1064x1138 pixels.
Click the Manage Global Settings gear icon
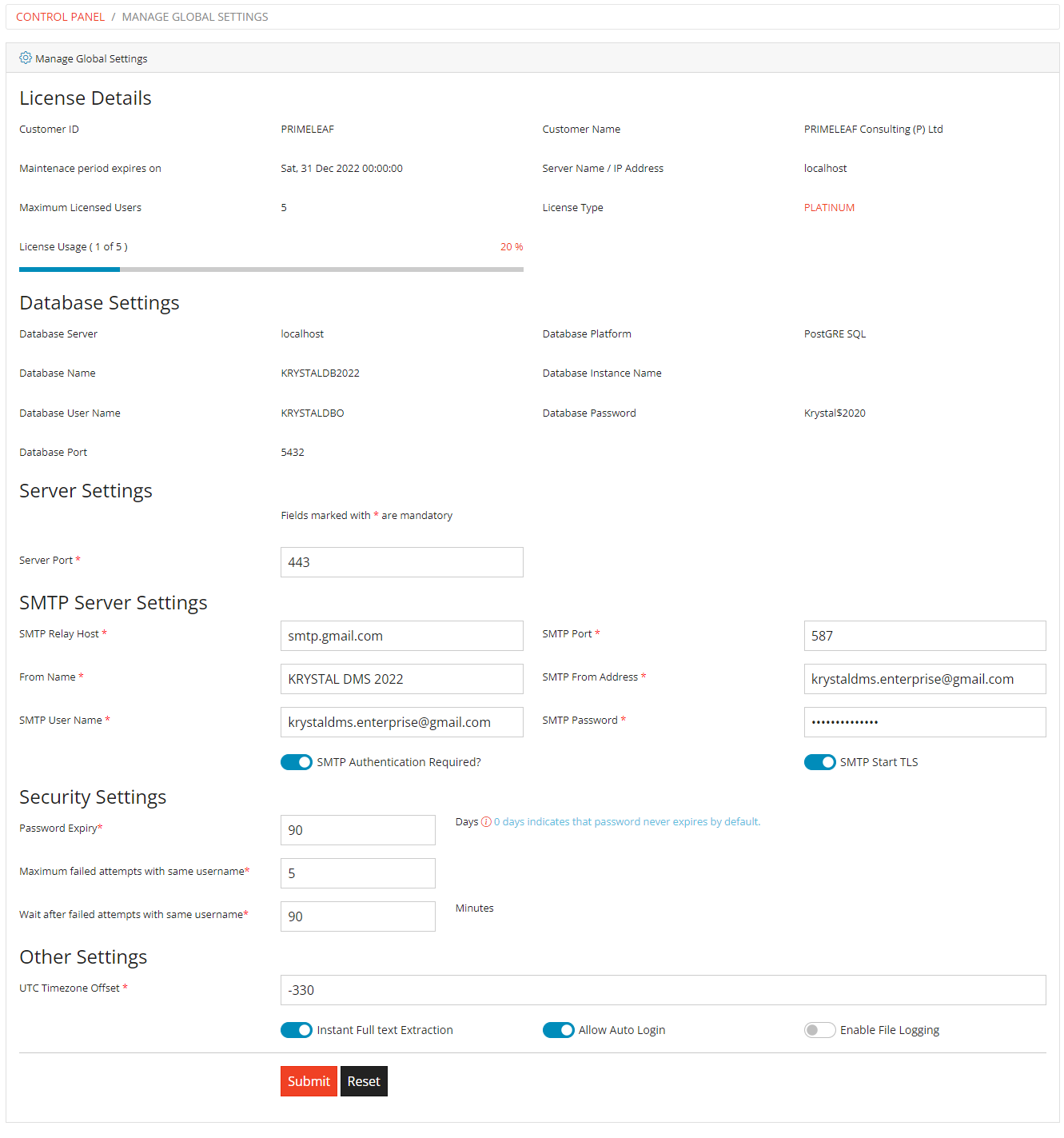[x=25, y=58]
